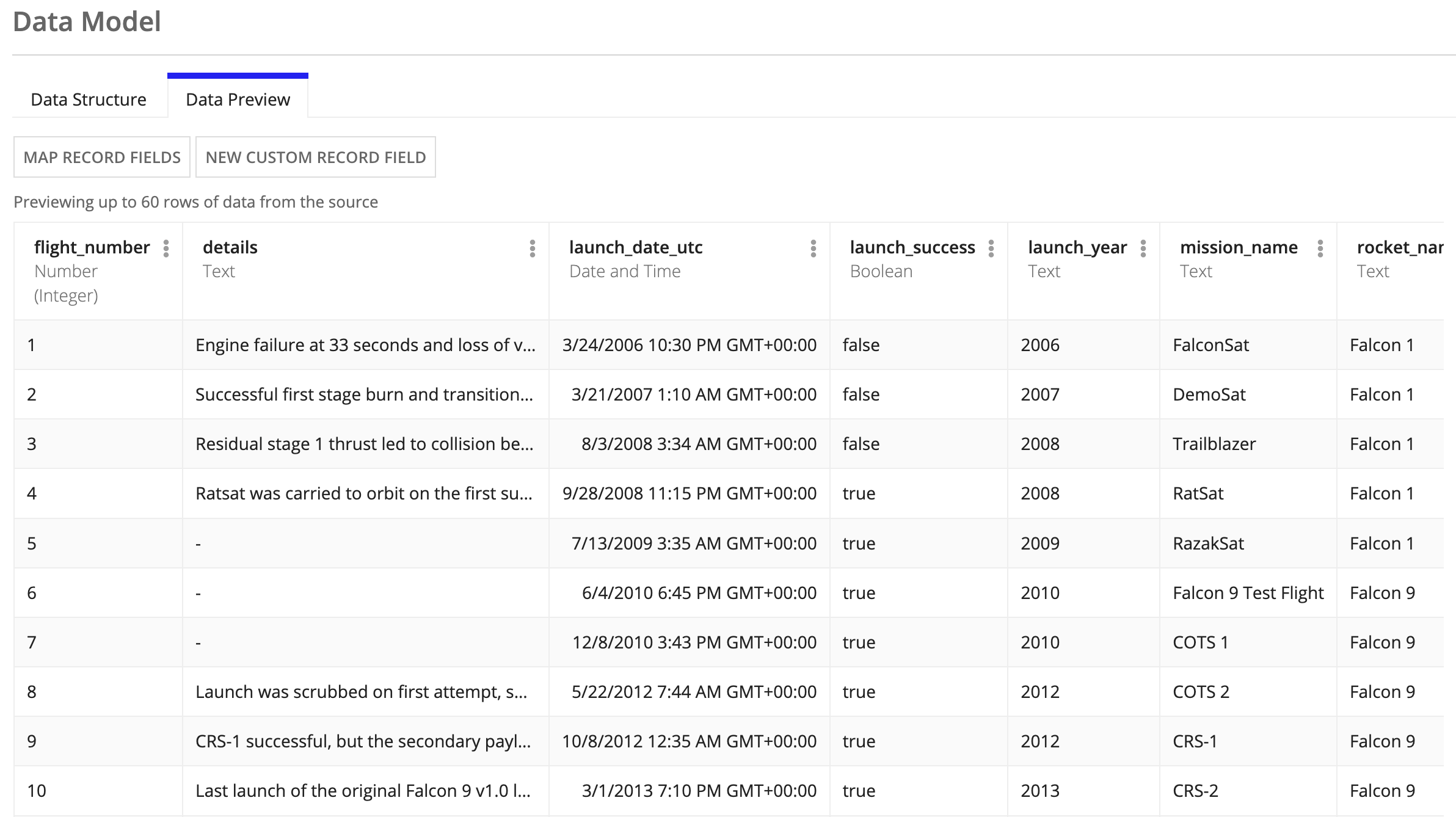Select the launch_success column header
The height and width of the screenshot is (817, 1456).
pos(919,271)
